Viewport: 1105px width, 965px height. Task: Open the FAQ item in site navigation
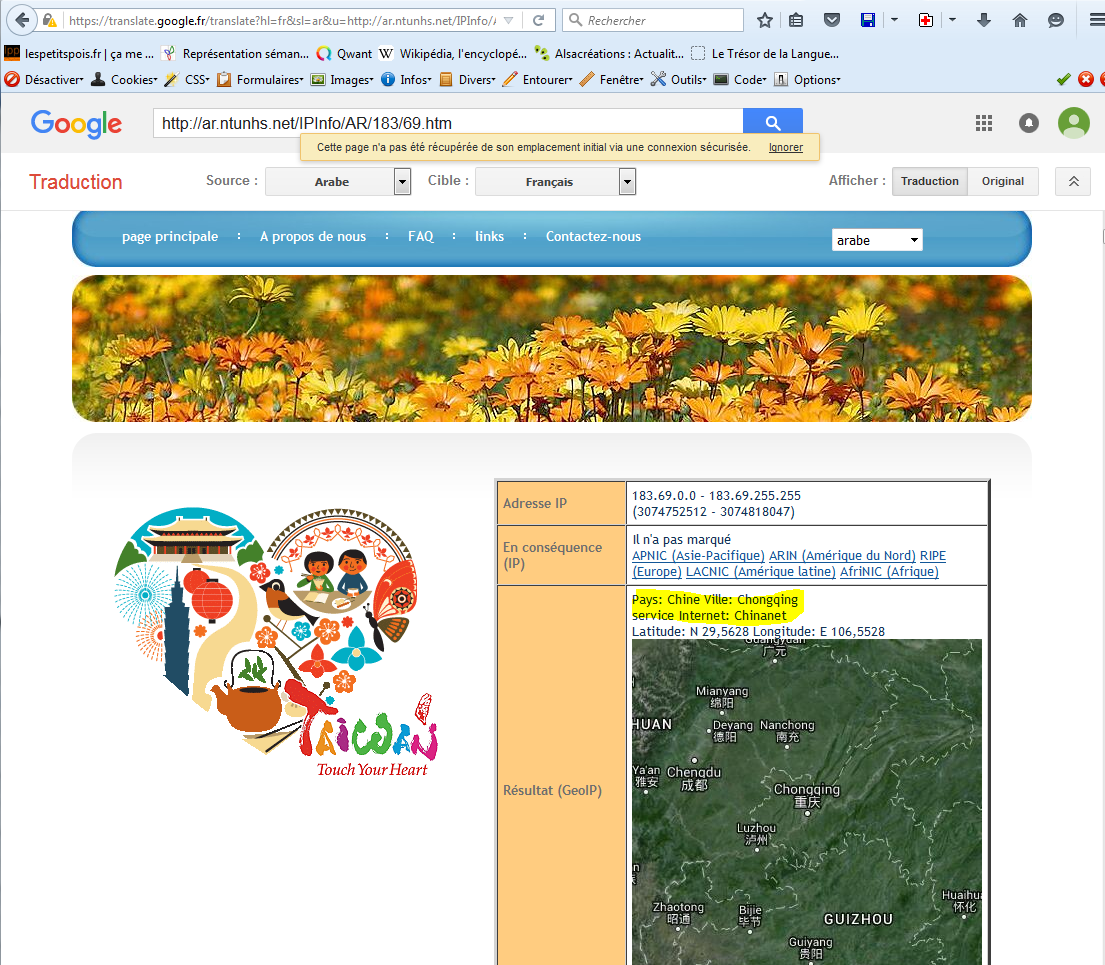[421, 237]
